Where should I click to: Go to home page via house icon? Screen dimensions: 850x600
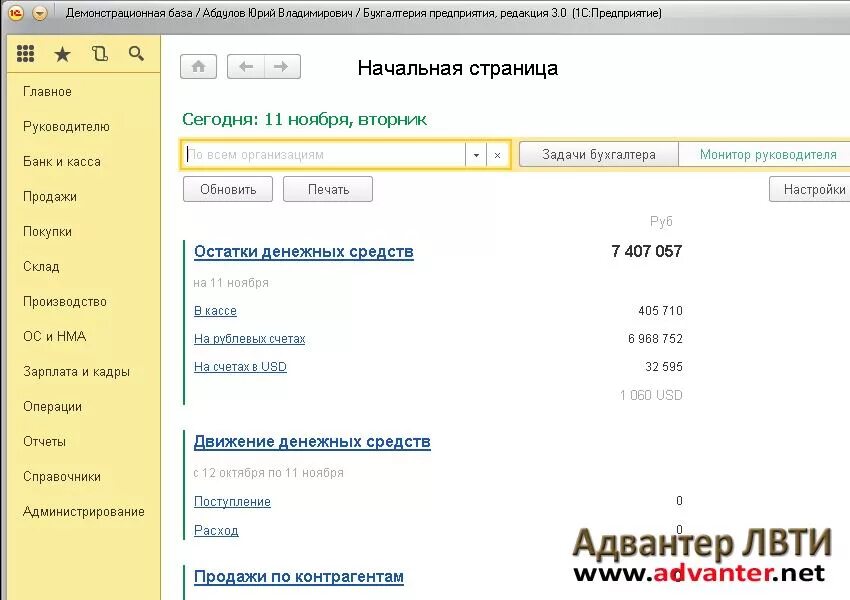tap(198, 66)
